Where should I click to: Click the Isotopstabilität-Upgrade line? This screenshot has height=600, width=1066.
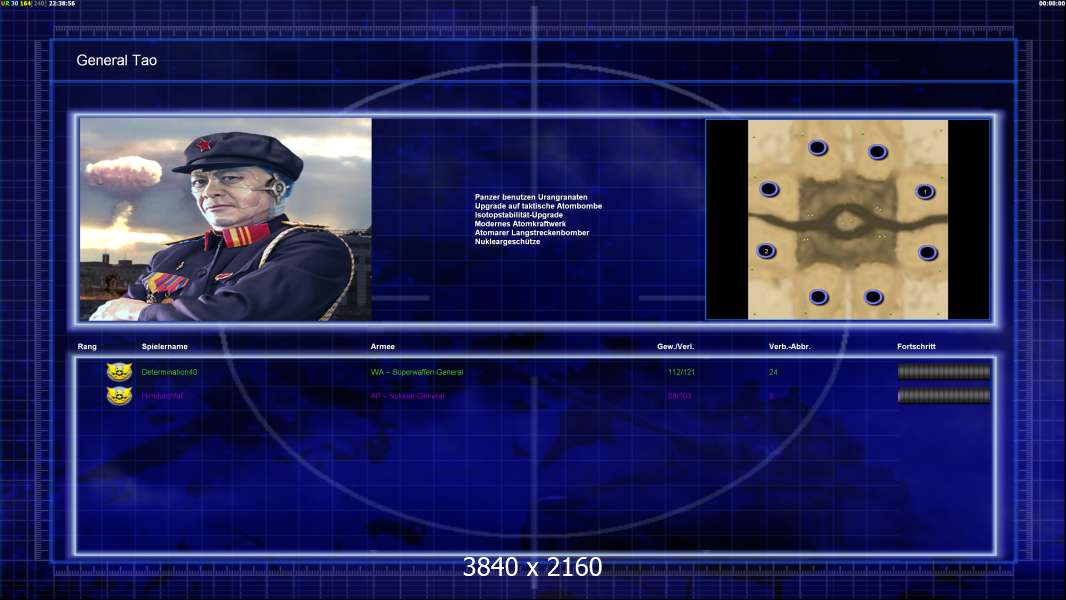(519, 215)
